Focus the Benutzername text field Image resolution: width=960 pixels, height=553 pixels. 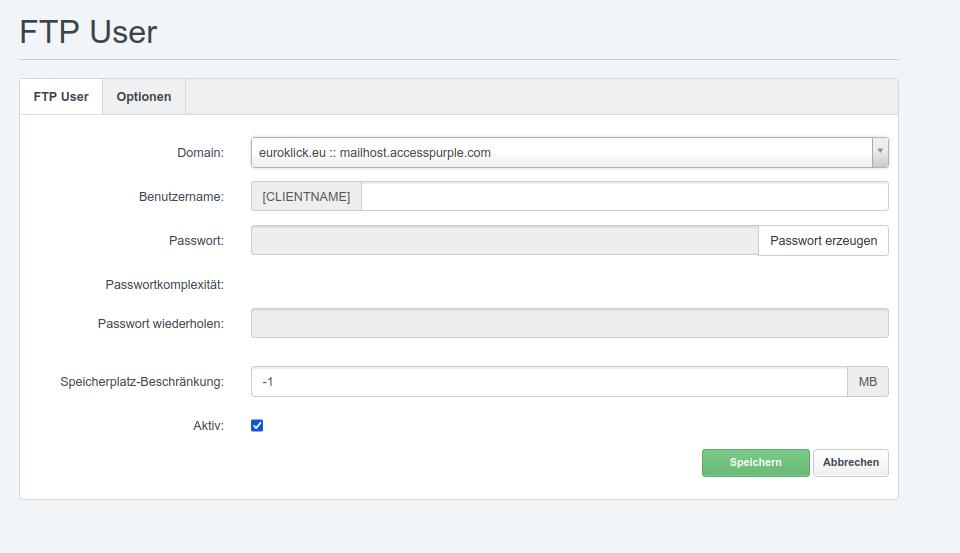click(x=624, y=197)
